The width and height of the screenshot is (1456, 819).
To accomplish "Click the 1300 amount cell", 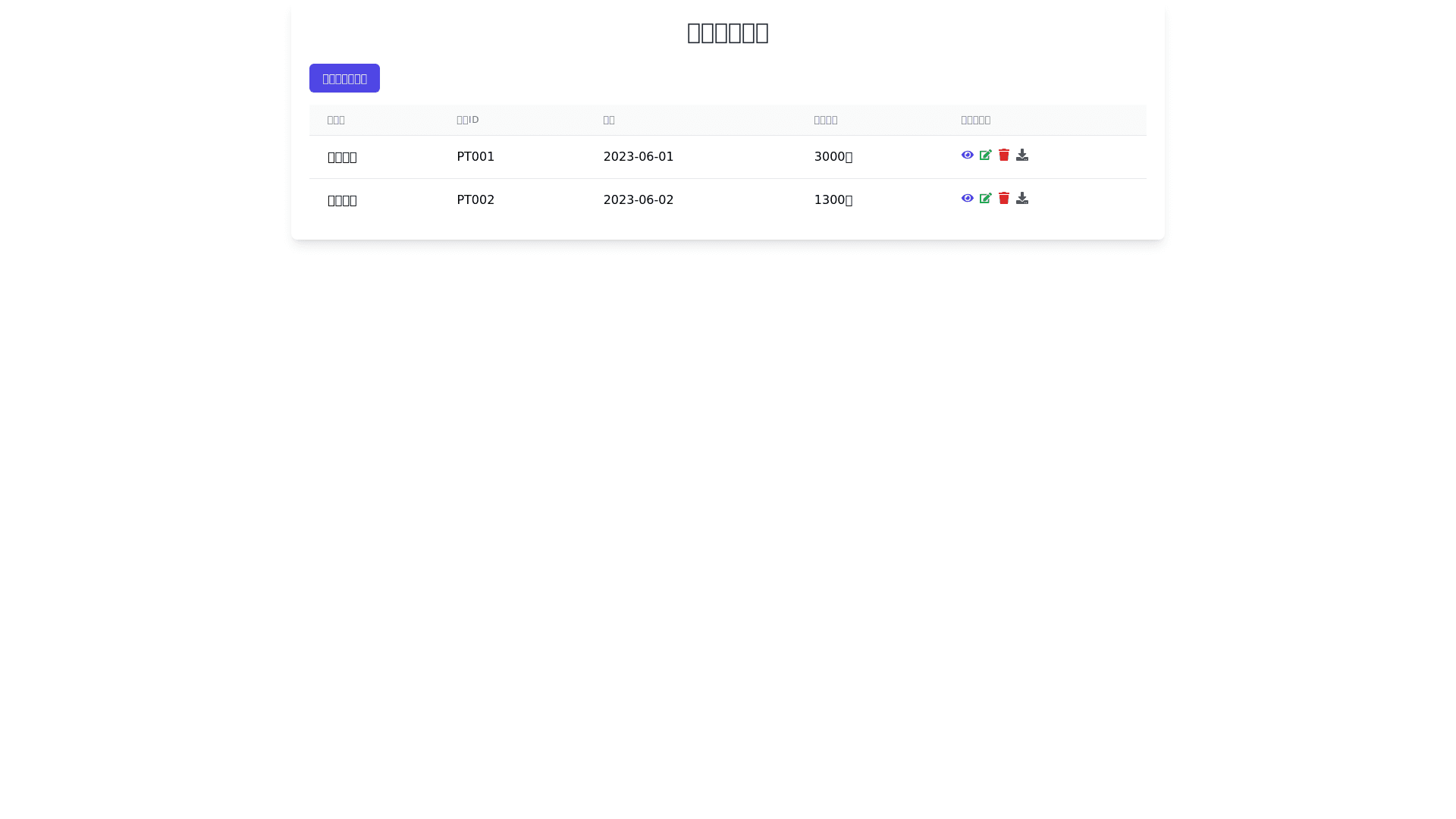I will 833,199.
